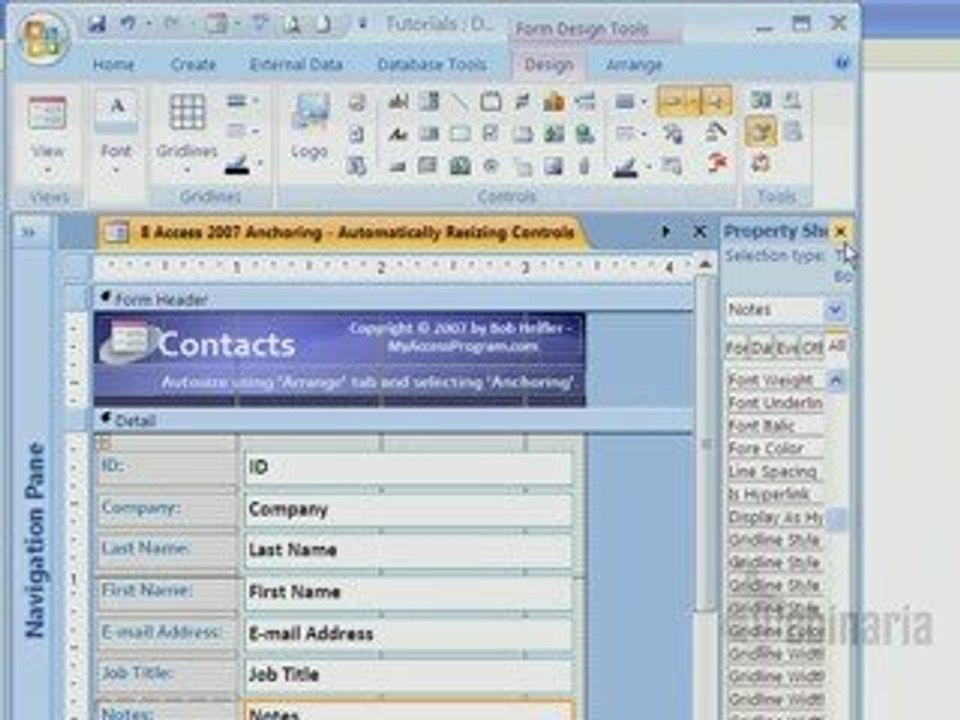Switch Property Sheet to Data tab
This screenshot has height=720, width=960.
click(762, 348)
